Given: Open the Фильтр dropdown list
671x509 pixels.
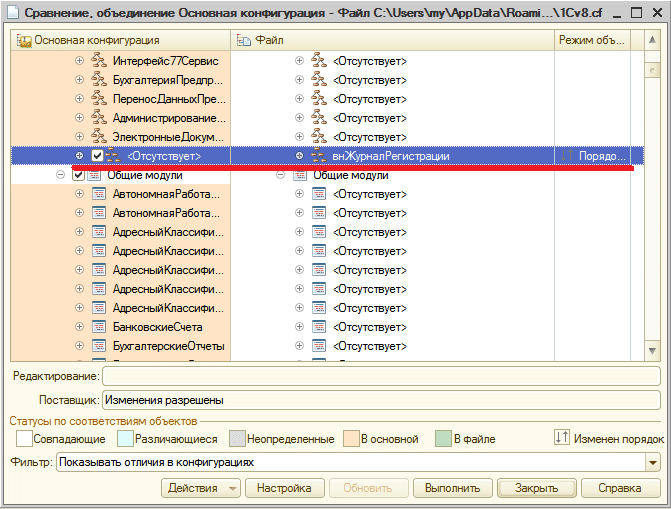Looking at the screenshot, I should coord(653,463).
